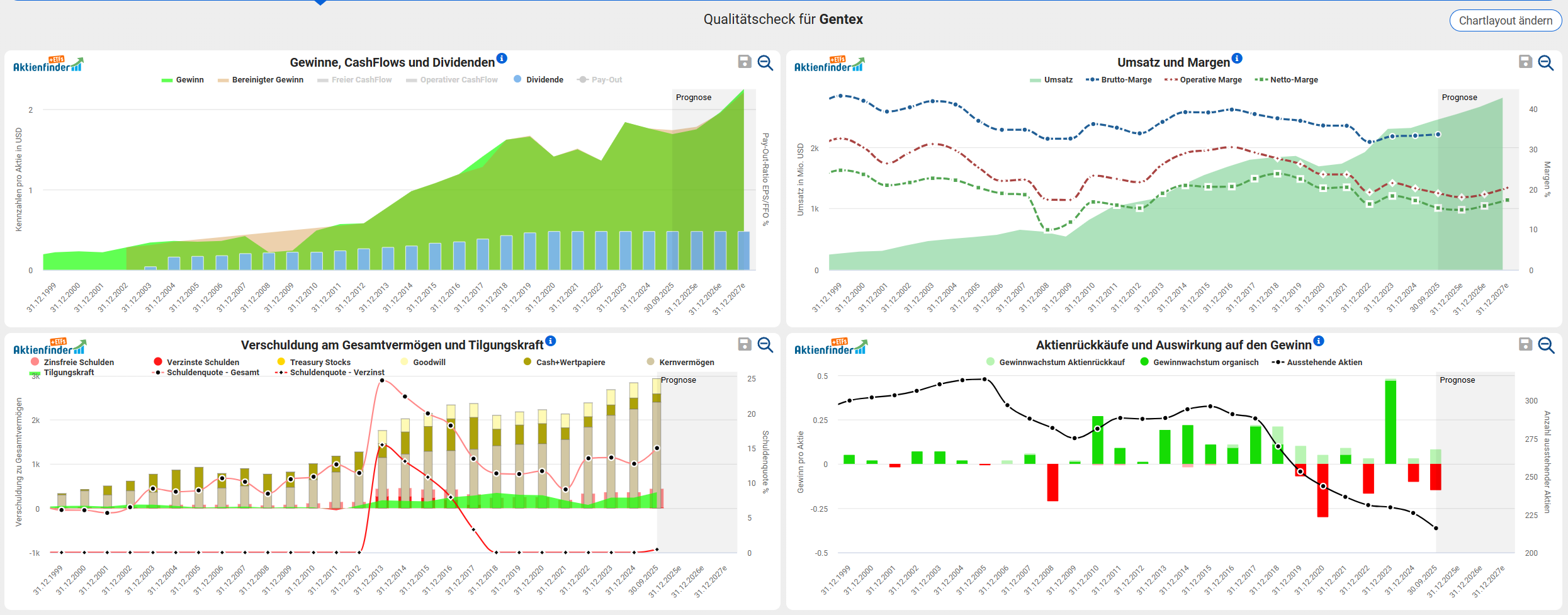
Task: Open info icon next to Aktienrückkäufe title
Action: pos(1319,341)
